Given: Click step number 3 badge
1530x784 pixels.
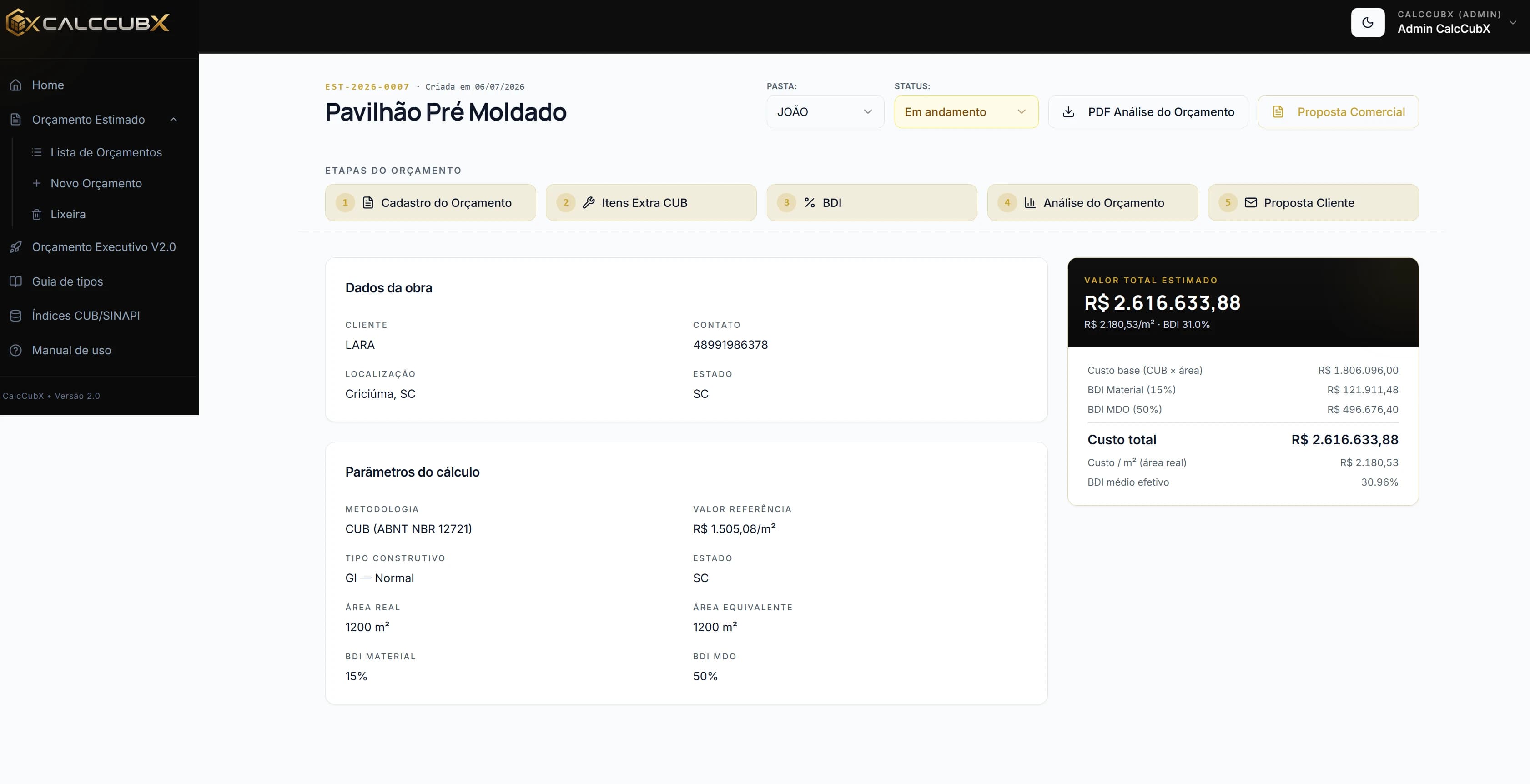Looking at the screenshot, I should [x=786, y=202].
